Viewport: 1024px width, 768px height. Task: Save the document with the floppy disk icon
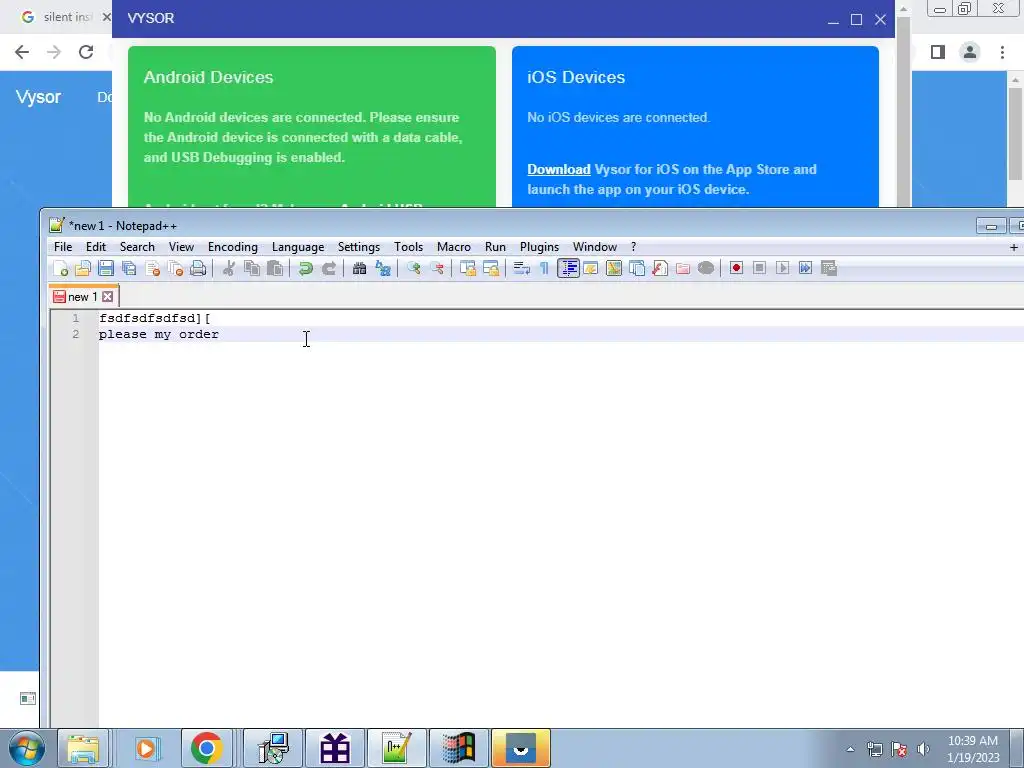[x=106, y=268]
